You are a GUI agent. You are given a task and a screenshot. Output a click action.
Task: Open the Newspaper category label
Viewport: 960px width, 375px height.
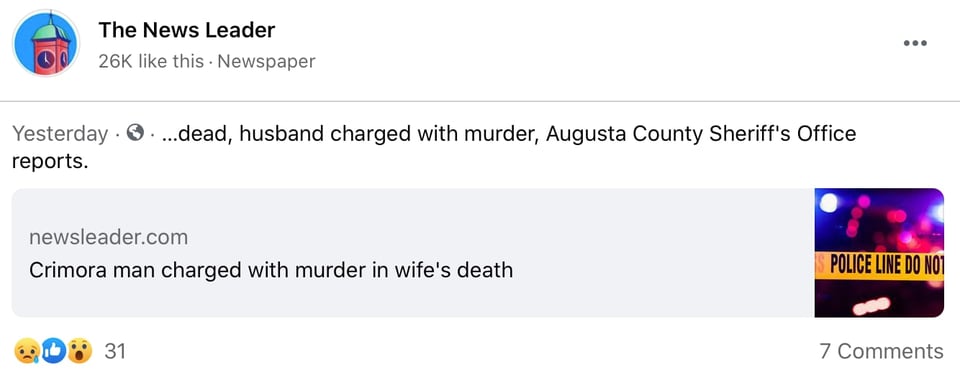pos(266,61)
